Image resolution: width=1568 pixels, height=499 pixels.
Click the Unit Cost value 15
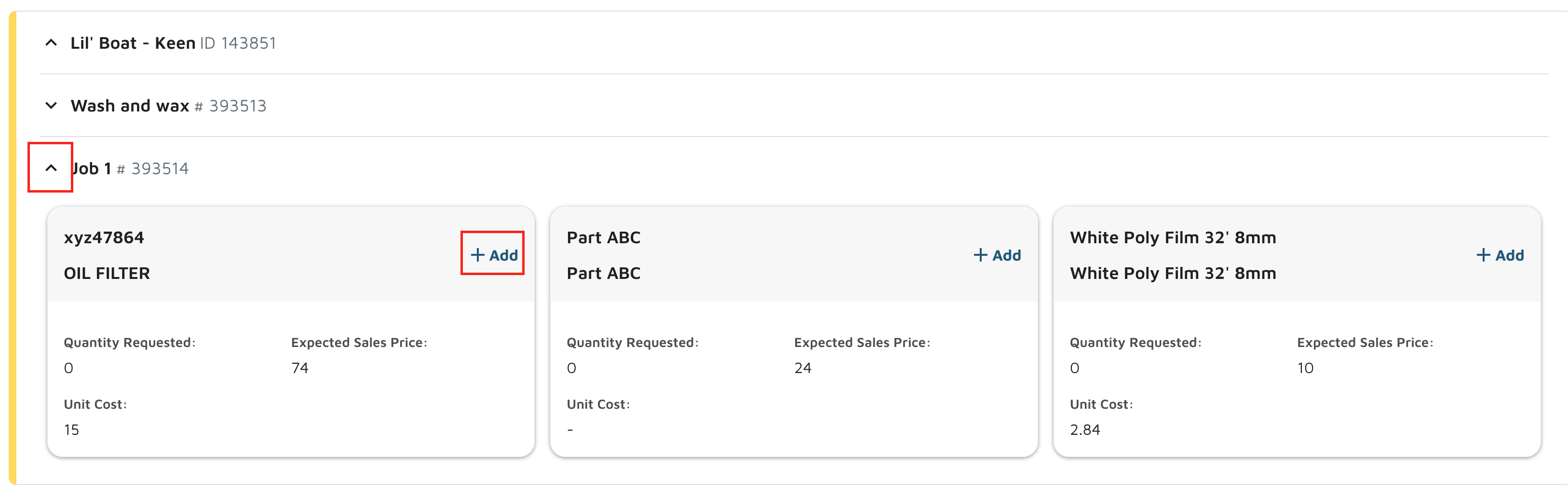coord(71,430)
